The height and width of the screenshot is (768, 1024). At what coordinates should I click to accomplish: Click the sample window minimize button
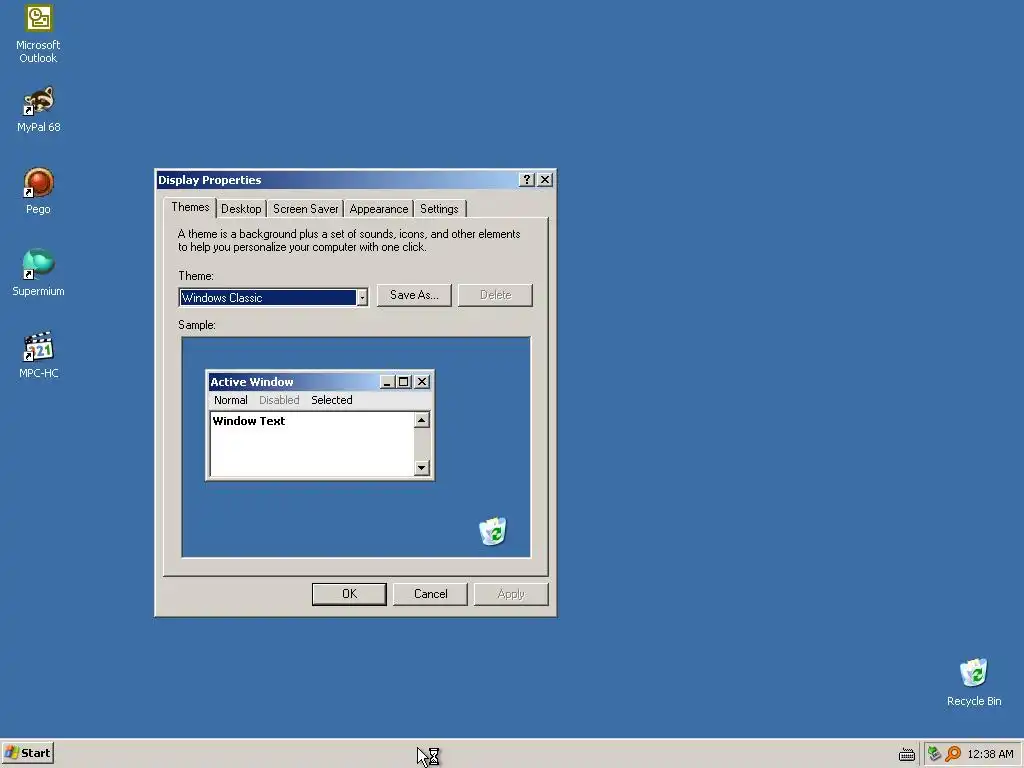[387, 382]
